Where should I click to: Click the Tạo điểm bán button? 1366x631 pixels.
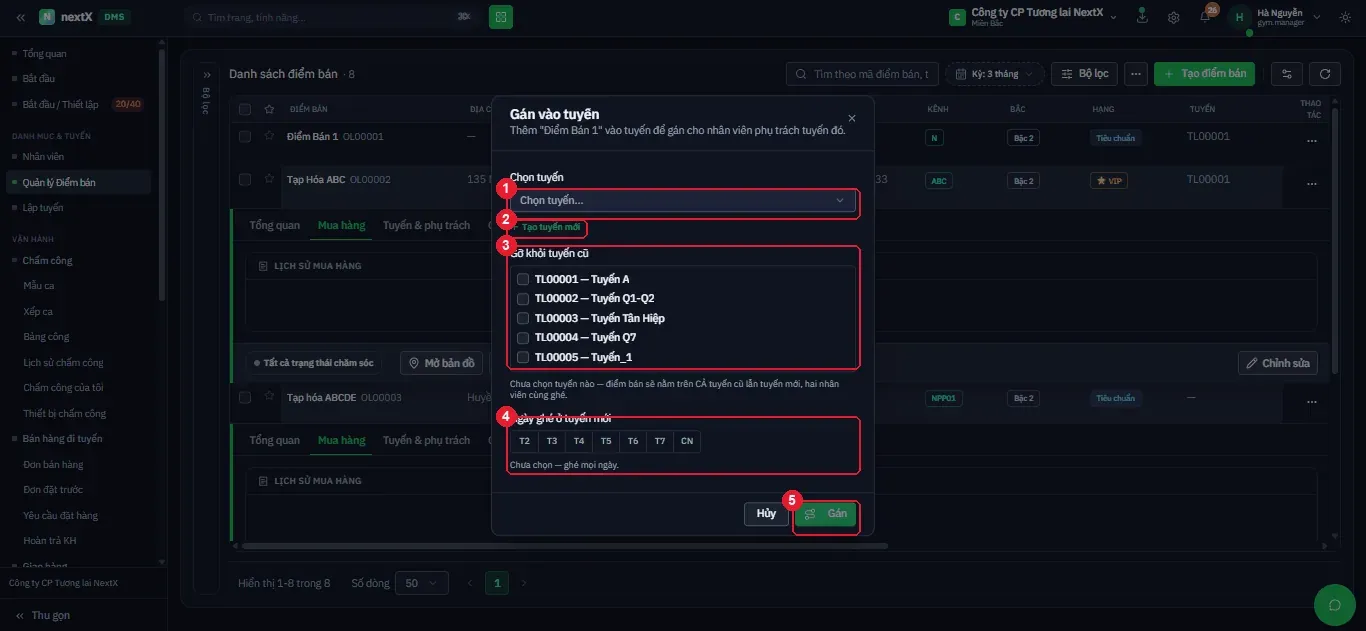[1204, 74]
